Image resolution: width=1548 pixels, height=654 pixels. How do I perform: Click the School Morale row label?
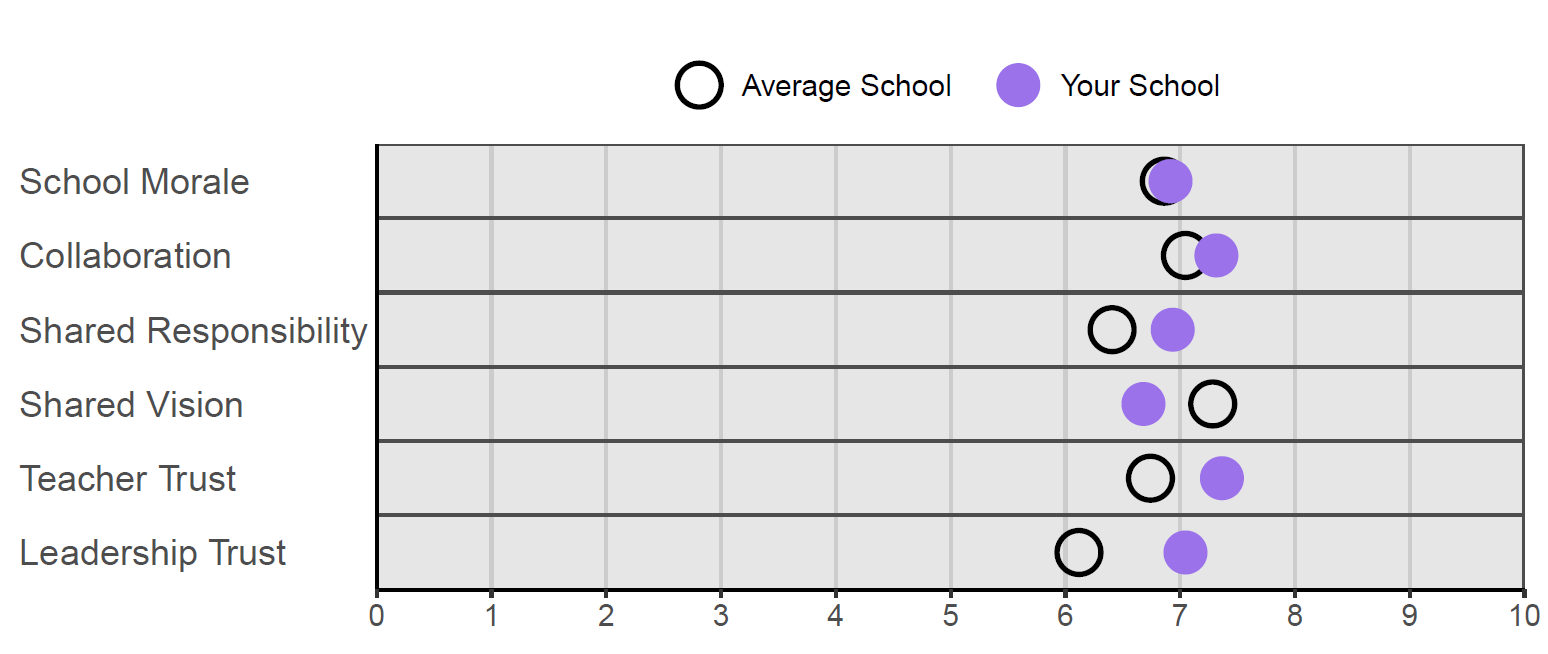pos(134,182)
